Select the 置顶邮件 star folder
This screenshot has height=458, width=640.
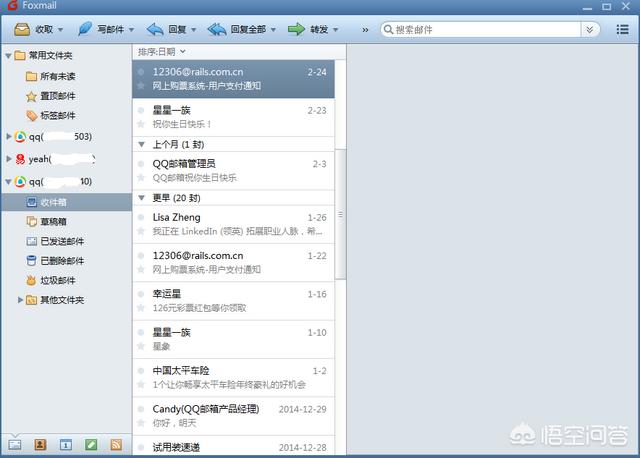click(51, 96)
